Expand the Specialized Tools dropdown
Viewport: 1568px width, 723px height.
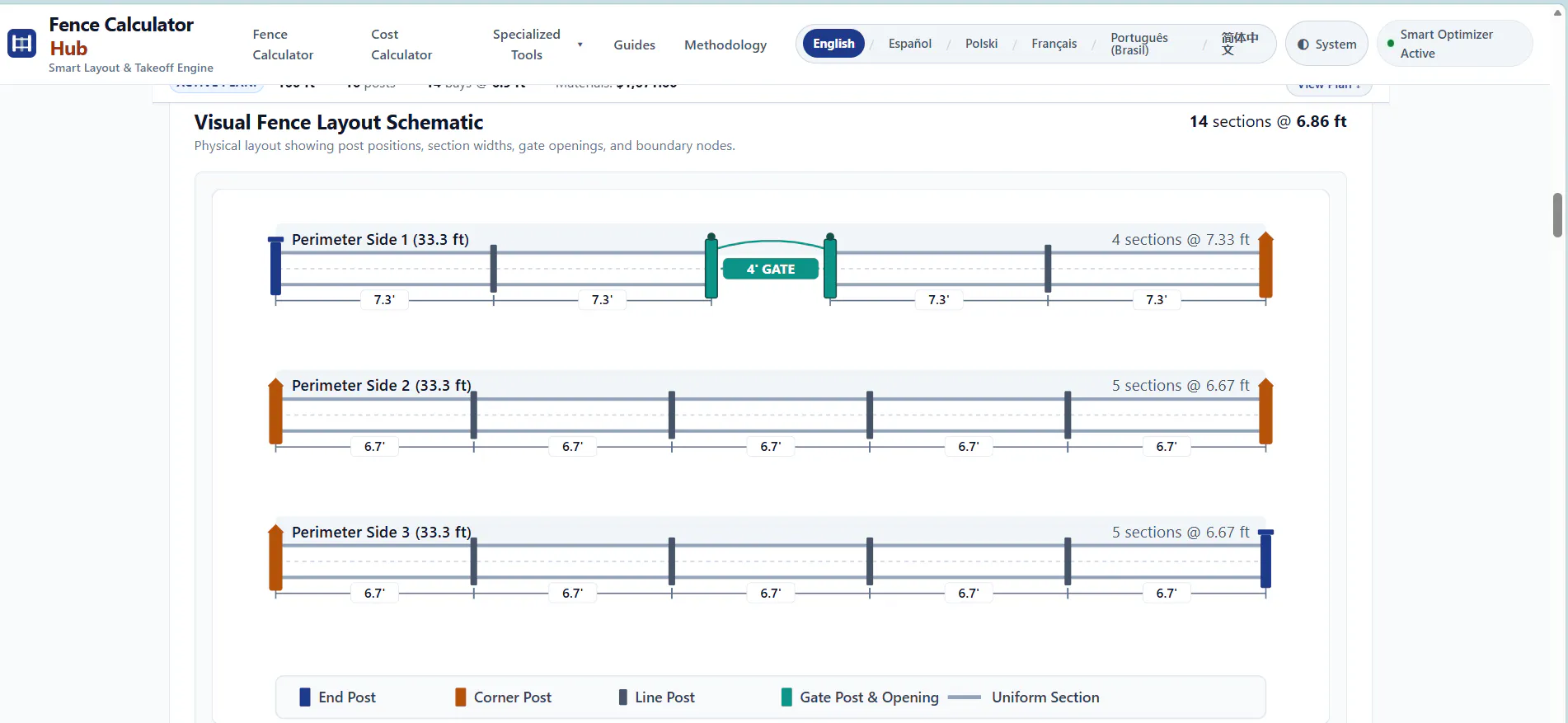tap(538, 45)
